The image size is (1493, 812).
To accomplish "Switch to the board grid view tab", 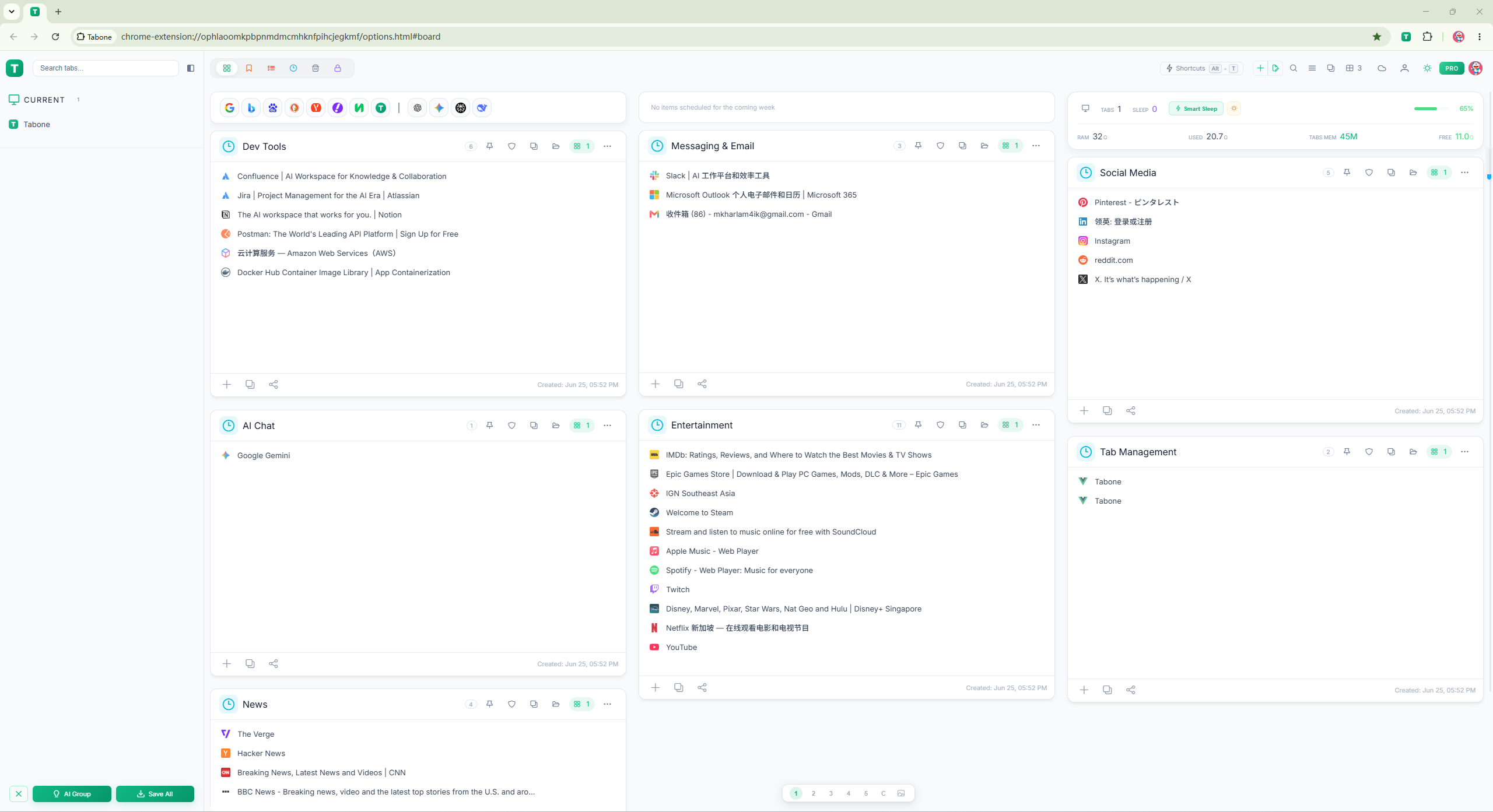I will (227, 68).
